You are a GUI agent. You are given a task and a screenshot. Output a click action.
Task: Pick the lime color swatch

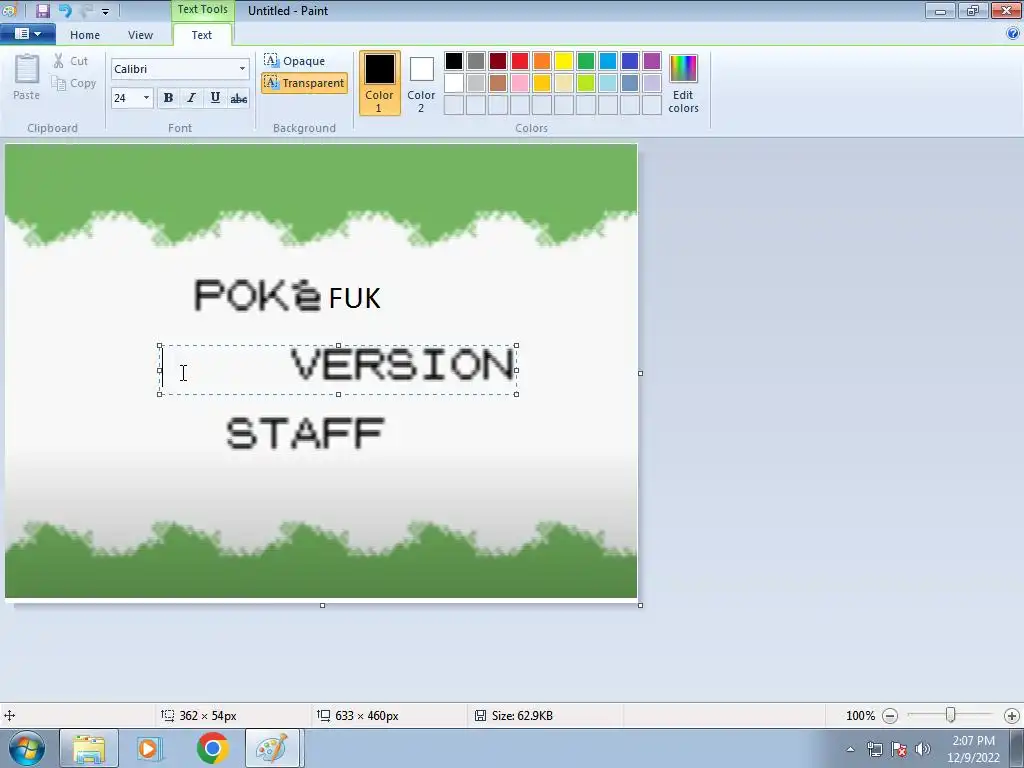[x=586, y=83]
